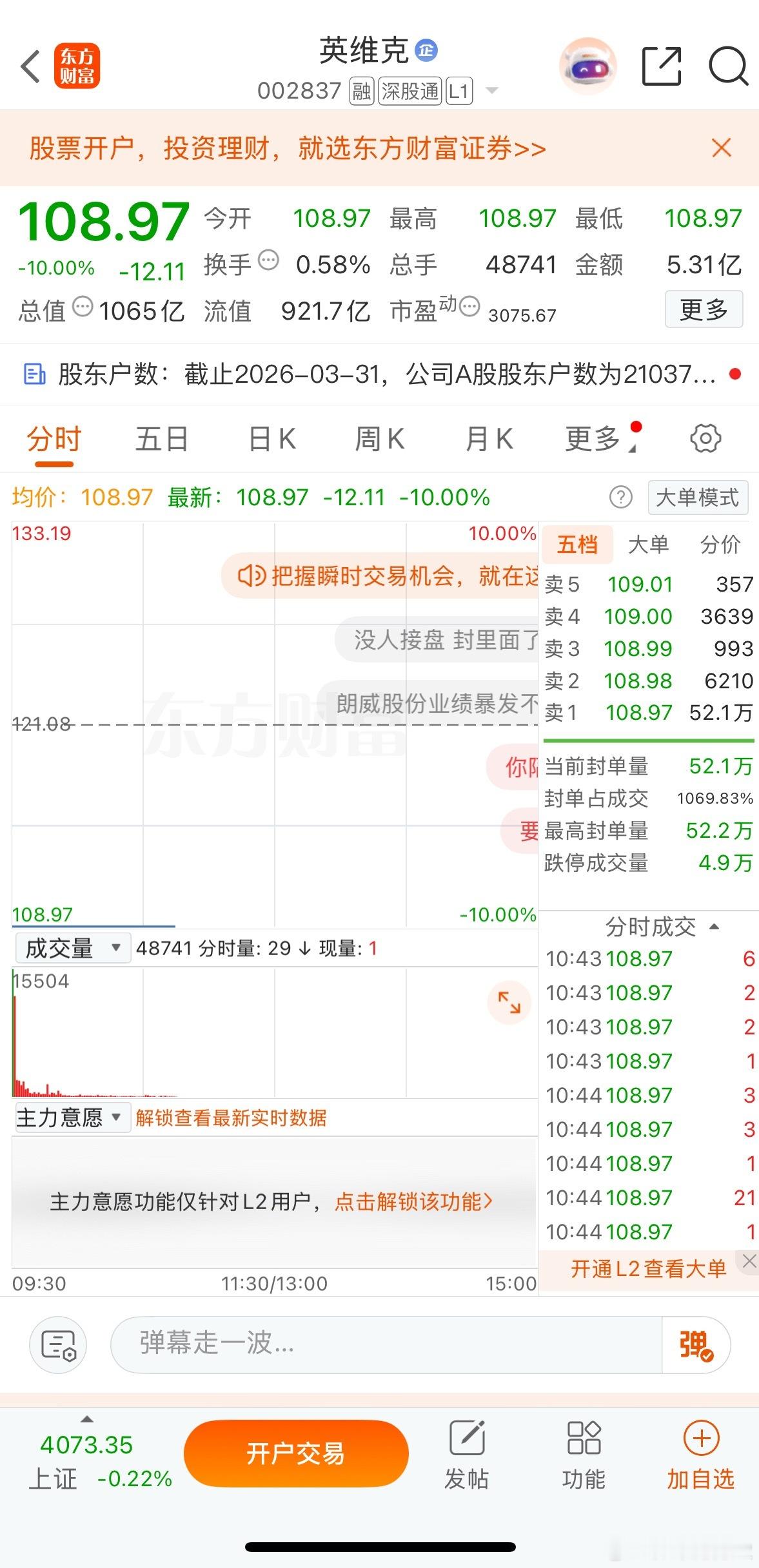Viewport: 759px width, 1568px height.
Task: Expand the 上证 index bar arrow
Action: tap(86, 1418)
